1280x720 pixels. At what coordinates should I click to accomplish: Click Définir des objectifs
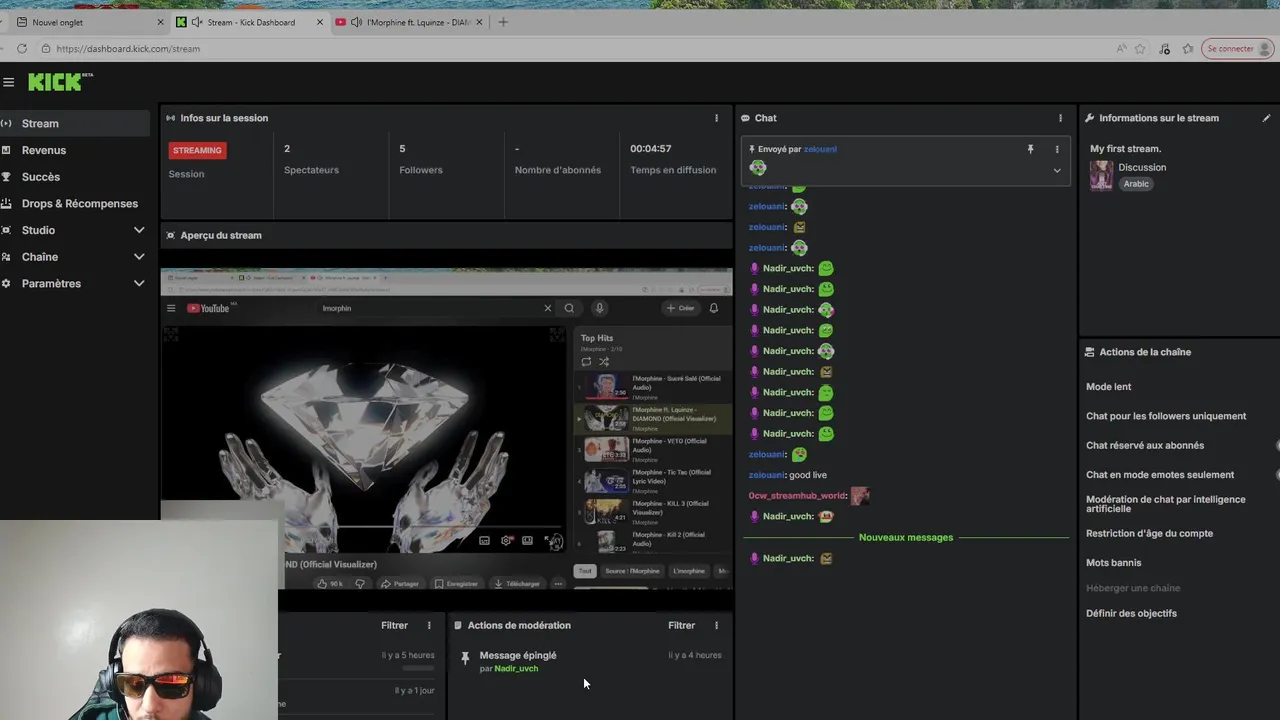1131,613
